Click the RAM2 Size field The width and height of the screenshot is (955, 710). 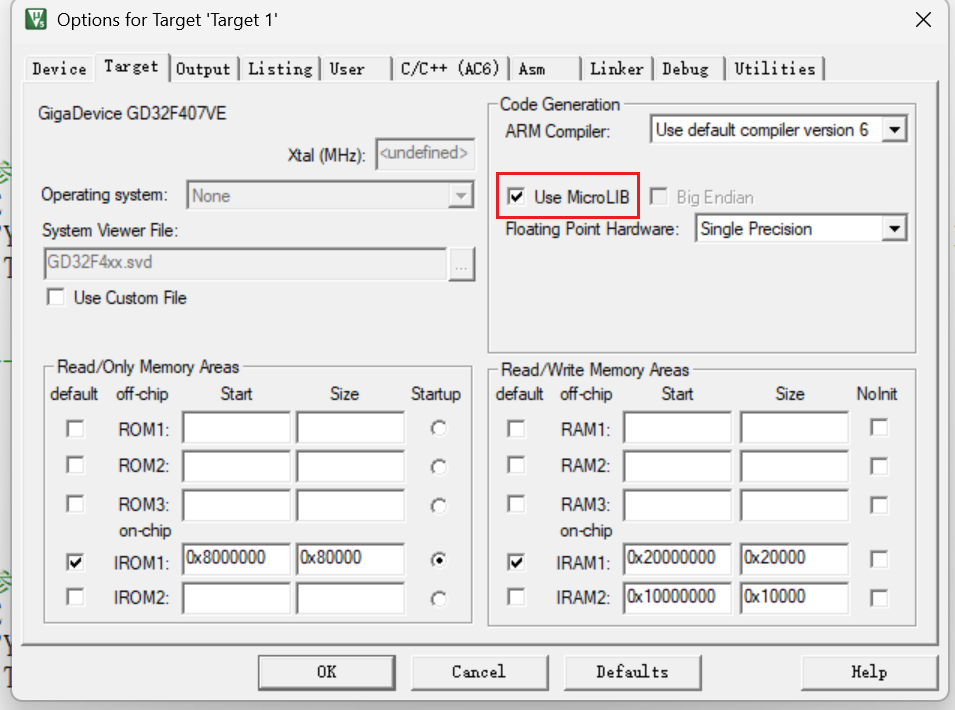pyautogui.click(x=794, y=466)
